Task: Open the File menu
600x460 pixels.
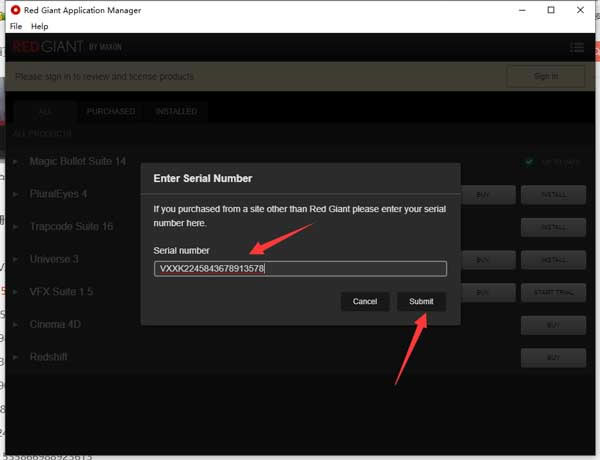Action: [16, 26]
